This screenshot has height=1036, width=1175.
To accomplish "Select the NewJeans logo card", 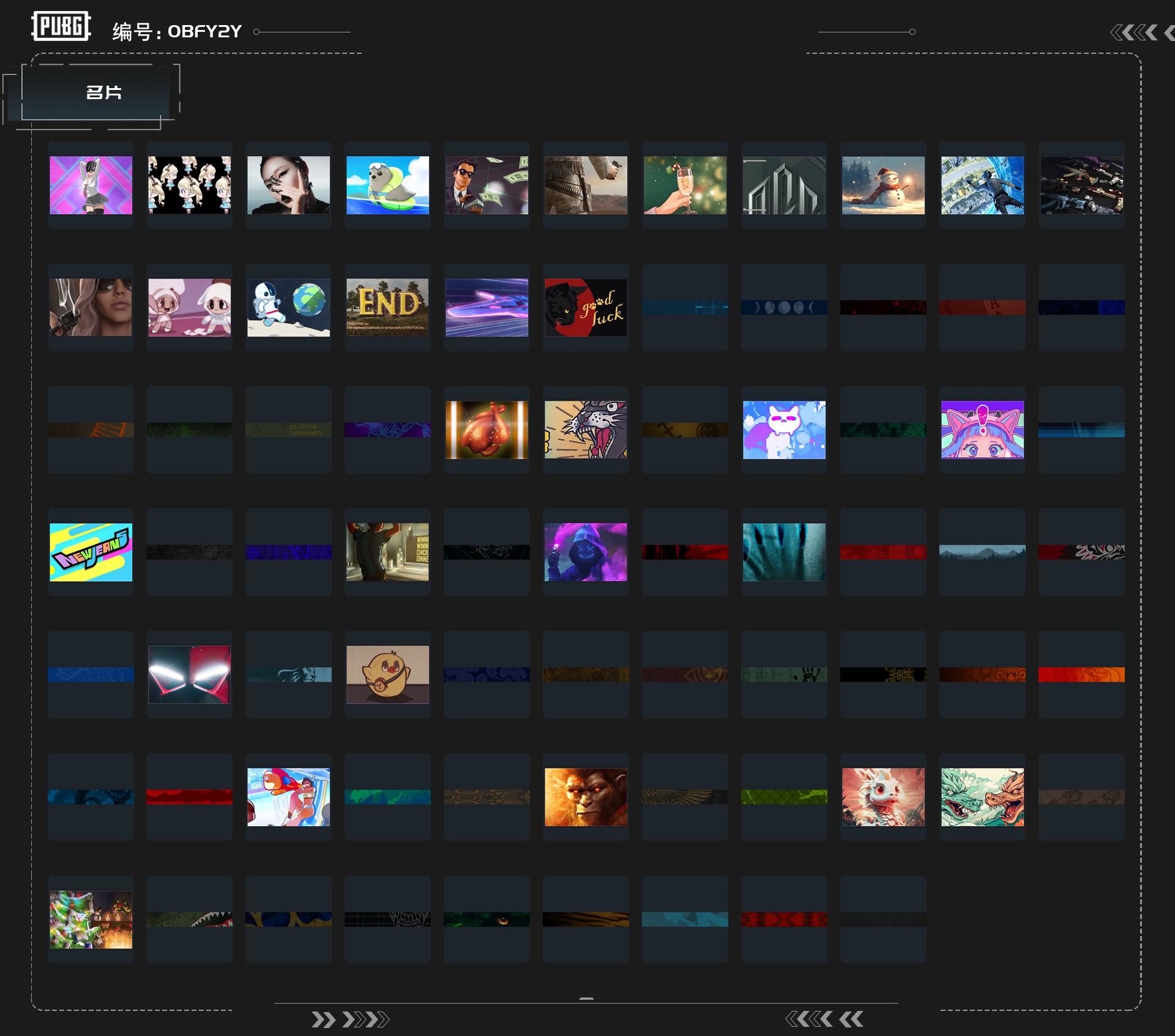I will pos(91,552).
